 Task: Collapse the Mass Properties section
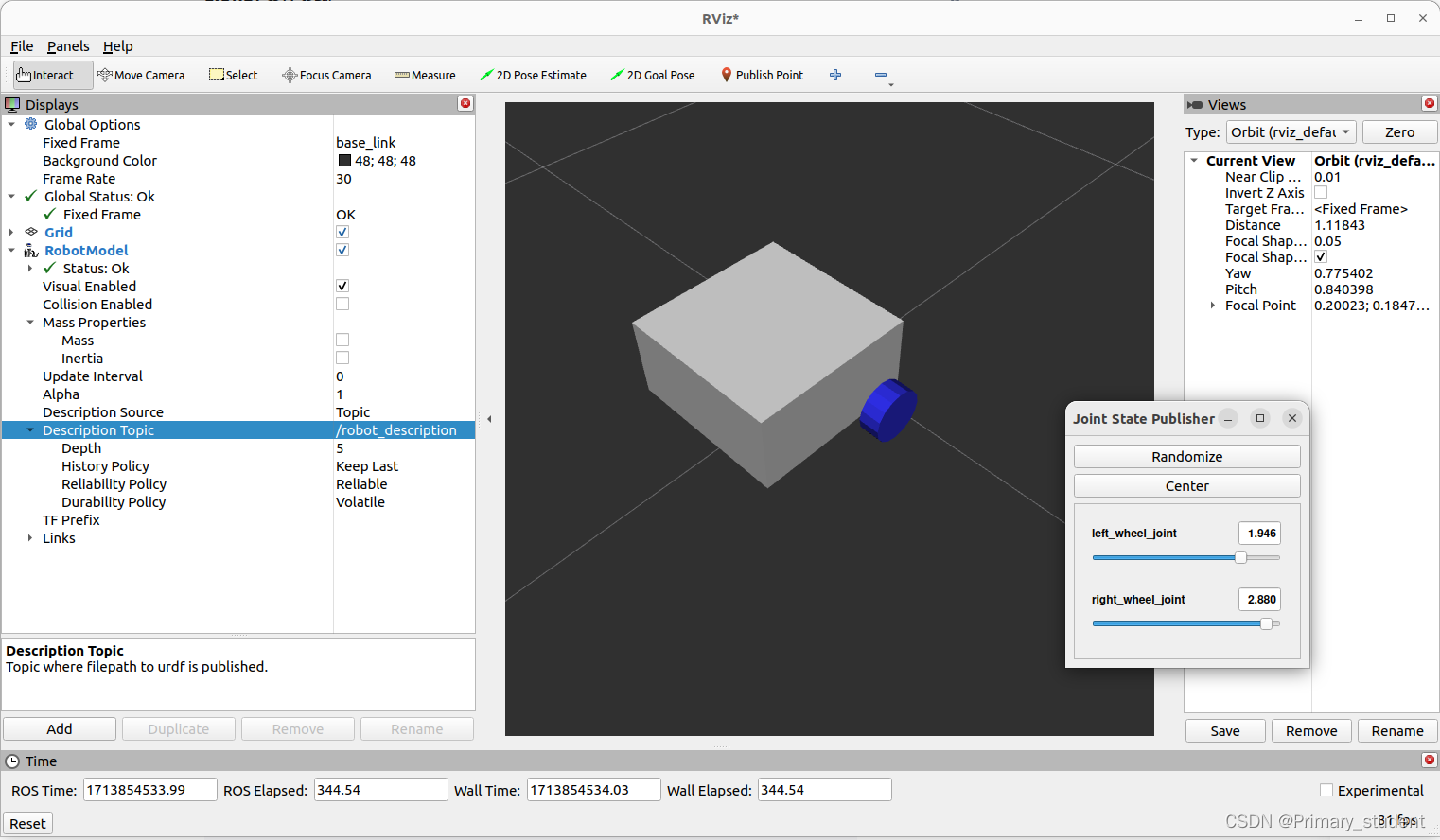(30, 322)
